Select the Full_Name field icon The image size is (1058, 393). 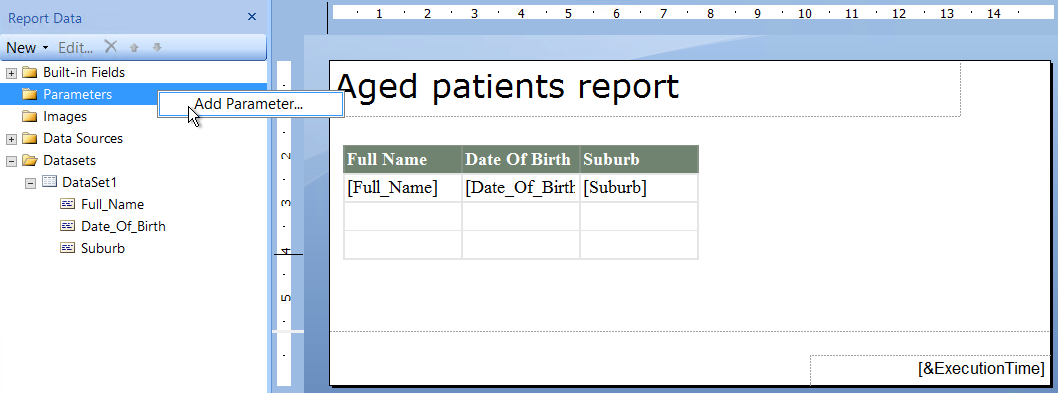pyautogui.click(x=67, y=204)
